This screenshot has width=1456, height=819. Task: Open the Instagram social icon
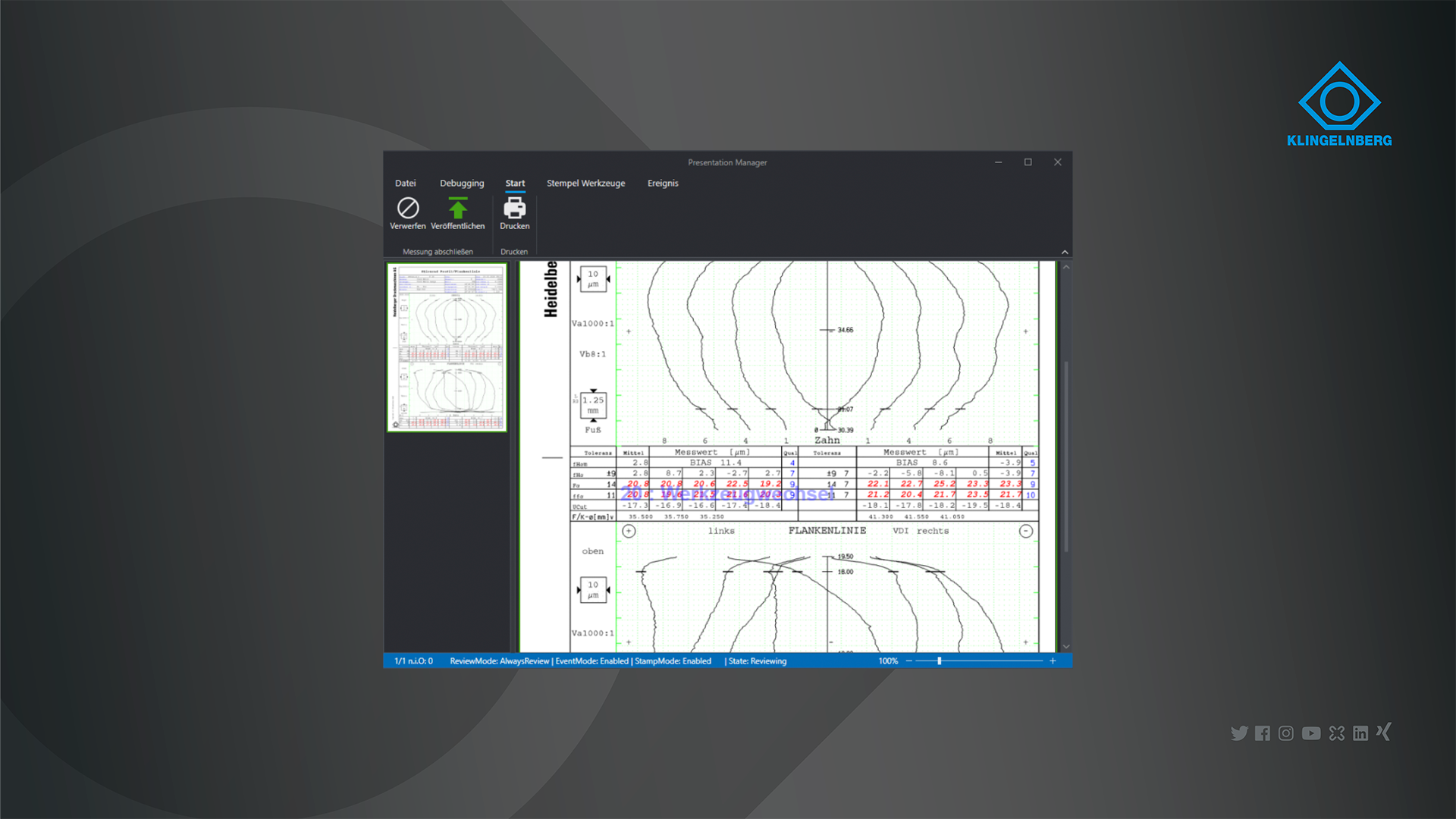coord(1286,733)
